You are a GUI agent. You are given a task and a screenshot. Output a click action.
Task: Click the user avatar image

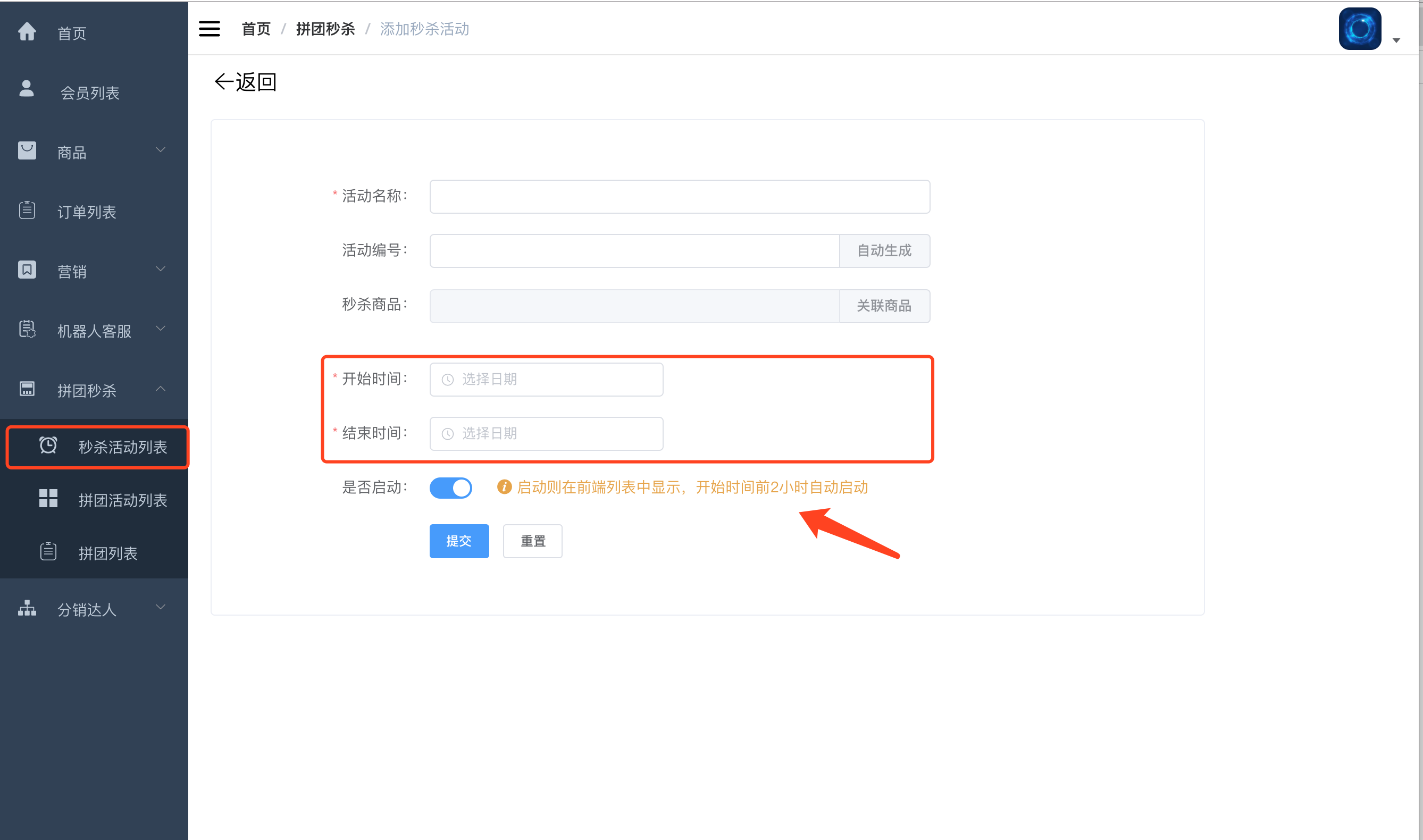[x=1360, y=29]
